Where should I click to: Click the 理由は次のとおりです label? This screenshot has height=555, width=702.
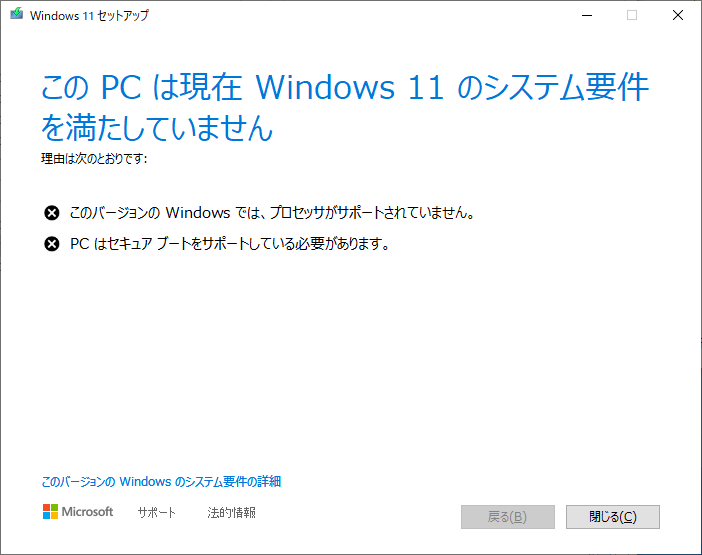94,158
